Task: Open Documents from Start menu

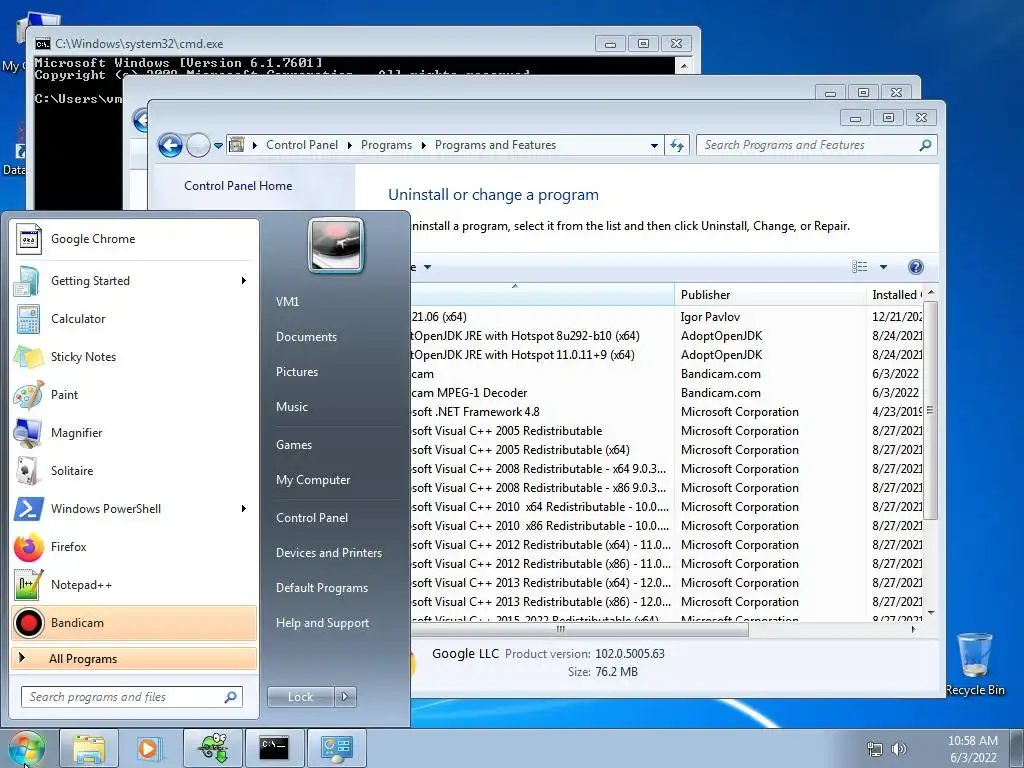Action: pos(306,337)
